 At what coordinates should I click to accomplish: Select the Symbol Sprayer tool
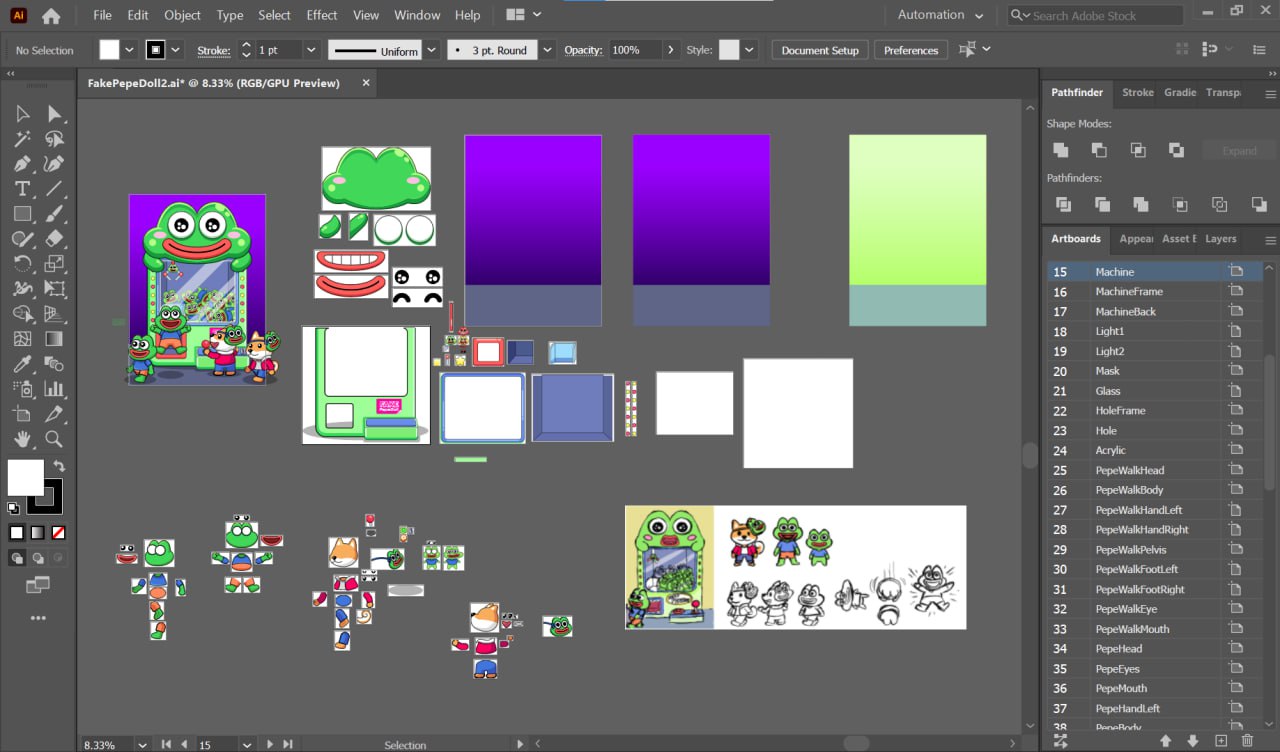coord(22,389)
